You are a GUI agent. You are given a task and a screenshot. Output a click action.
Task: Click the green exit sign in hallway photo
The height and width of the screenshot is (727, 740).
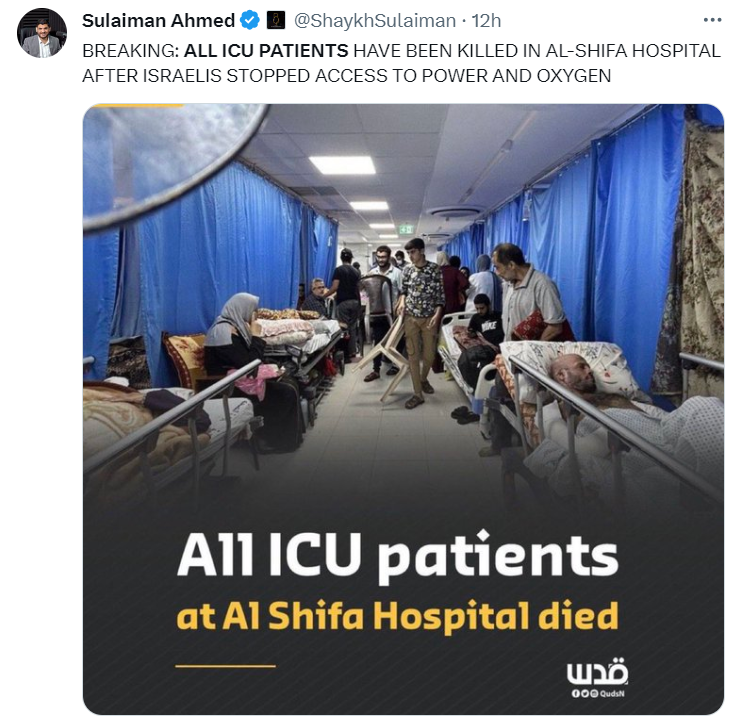pyautogui.click(x=406, y=230)
